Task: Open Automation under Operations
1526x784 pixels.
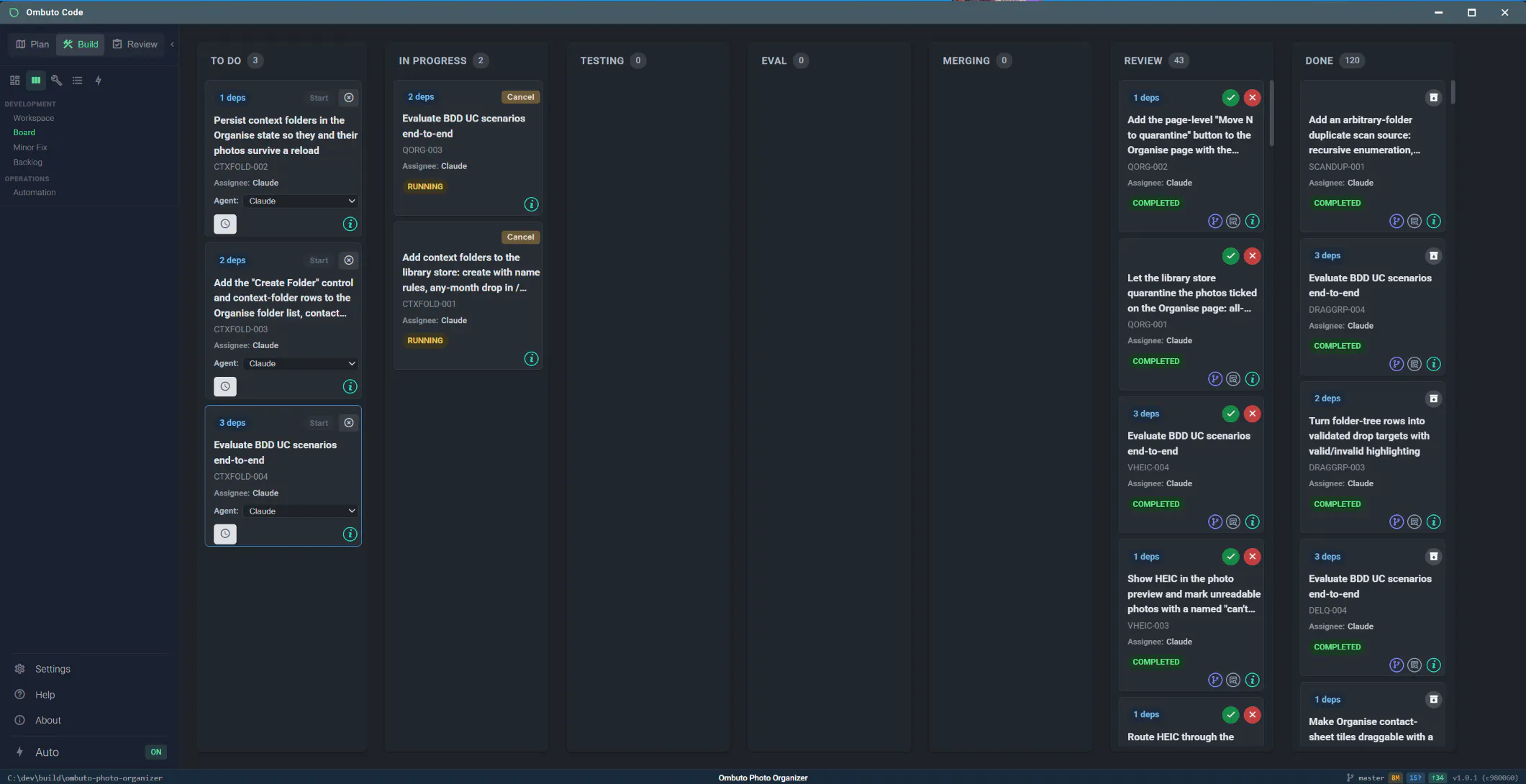Action: [34, 193]
